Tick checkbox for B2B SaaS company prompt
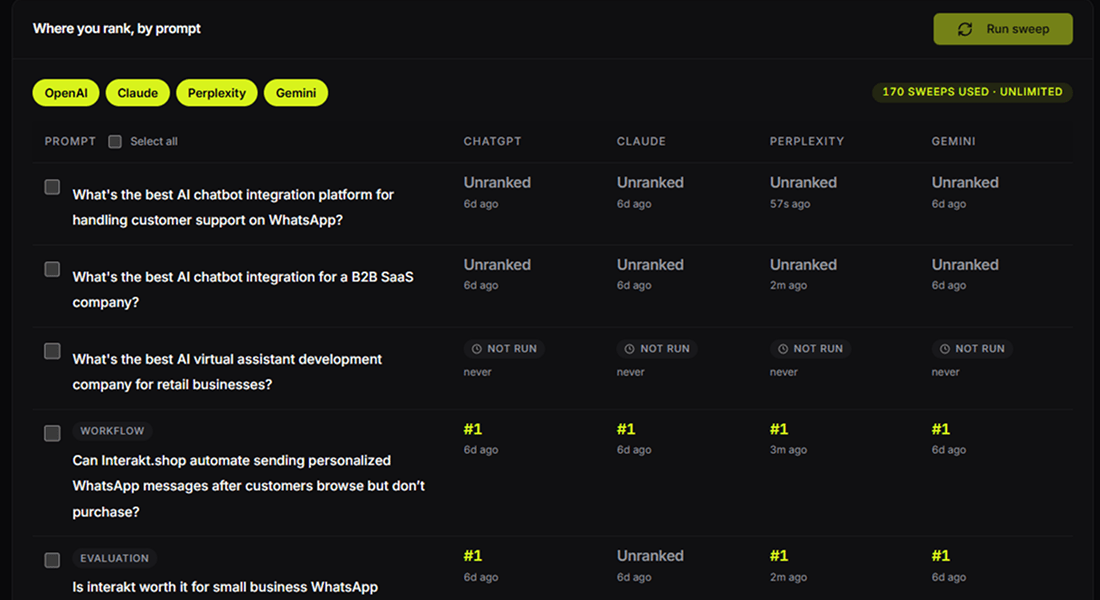This screenshot has width=1100, height=600. 52,269
